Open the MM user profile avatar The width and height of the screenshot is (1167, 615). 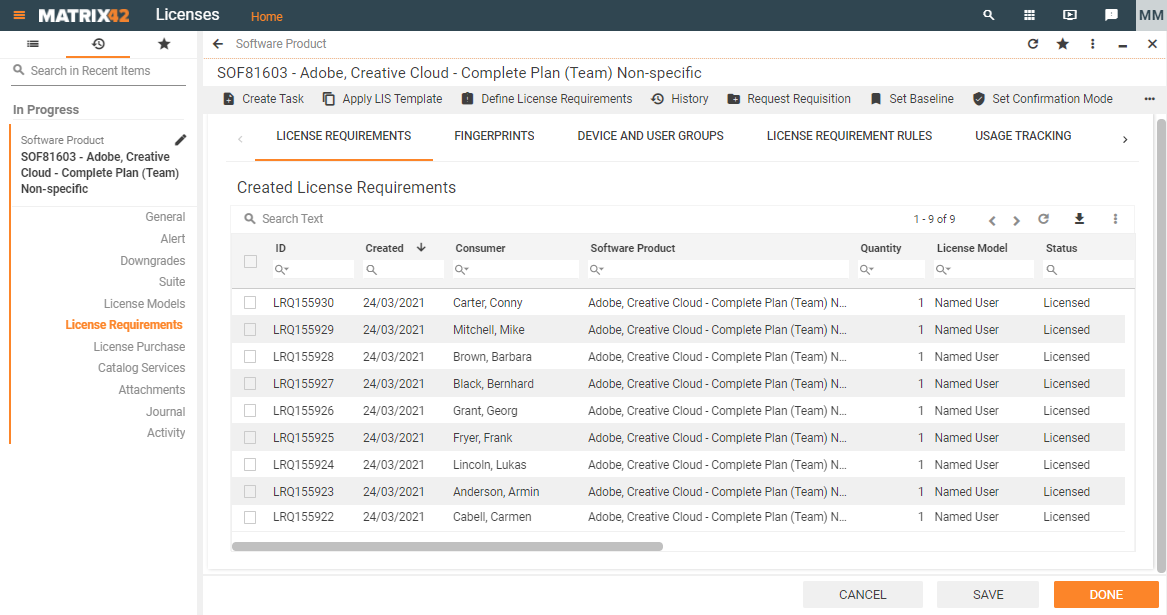pyautogui.click(x=1151, y=16)
